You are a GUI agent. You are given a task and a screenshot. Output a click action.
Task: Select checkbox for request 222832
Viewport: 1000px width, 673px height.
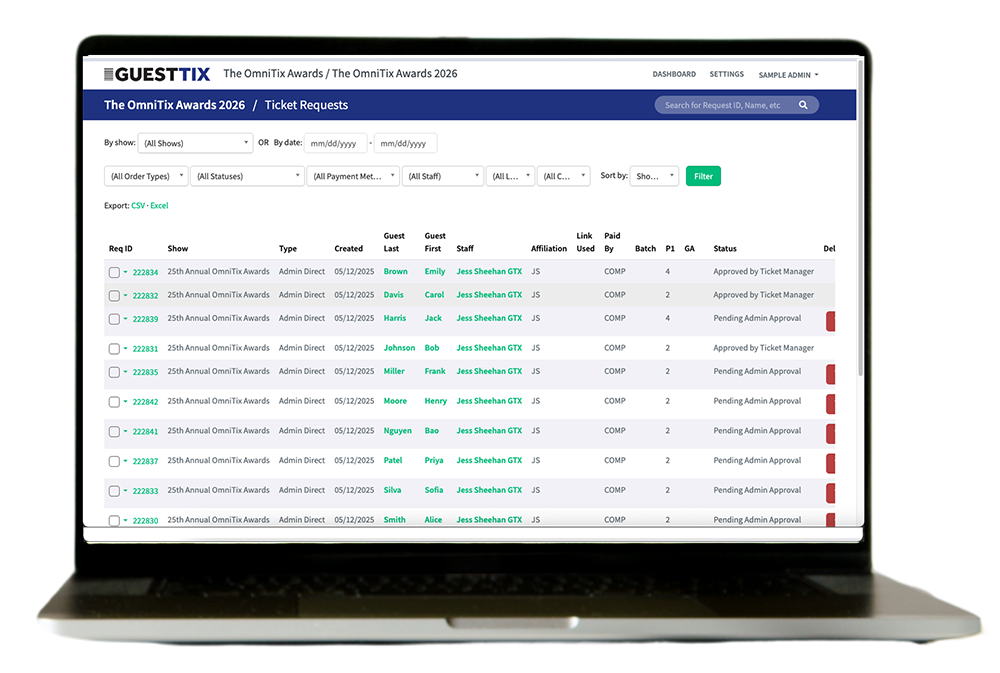pos(114,296)
